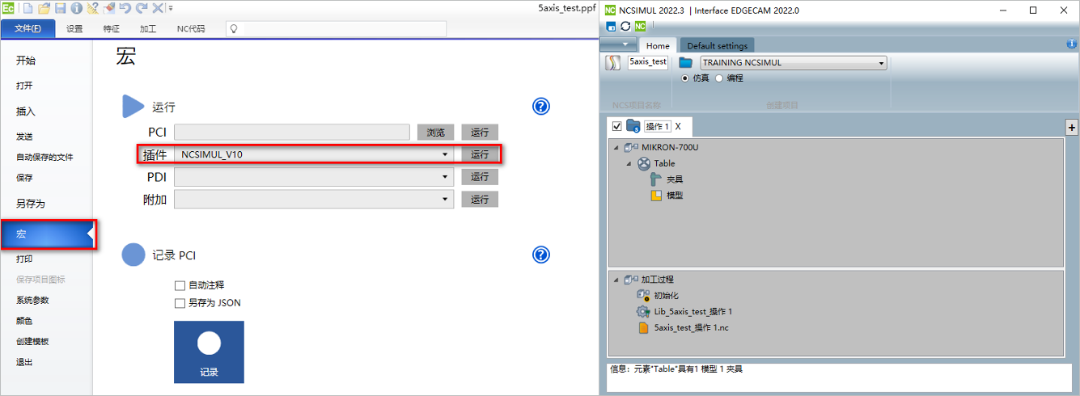Click 浏览 button next to PCI
The image size is (1080, 396).
click(436, 133)
